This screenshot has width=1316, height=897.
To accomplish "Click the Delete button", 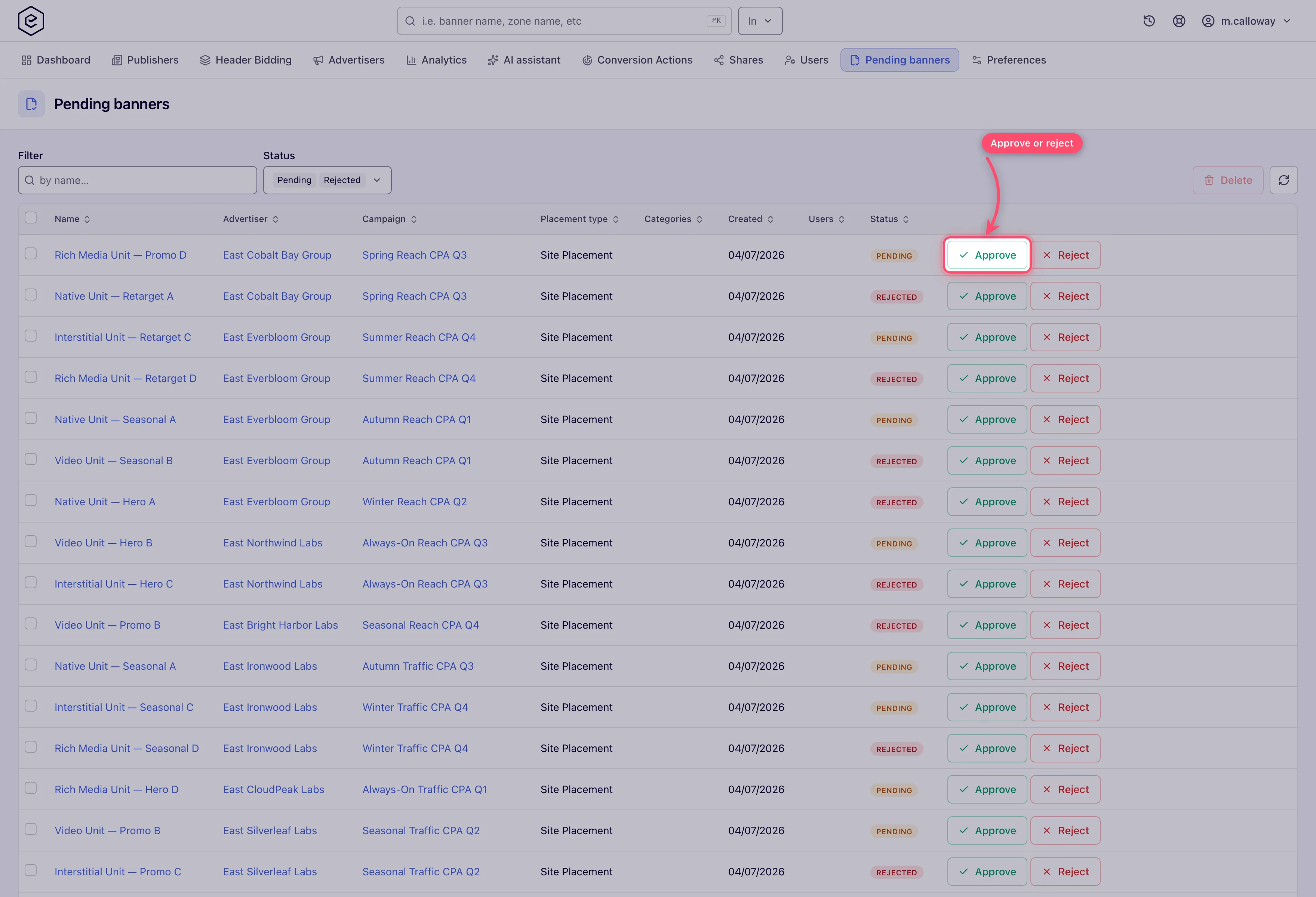I will pyautogui.click(x=1228, y=180).
